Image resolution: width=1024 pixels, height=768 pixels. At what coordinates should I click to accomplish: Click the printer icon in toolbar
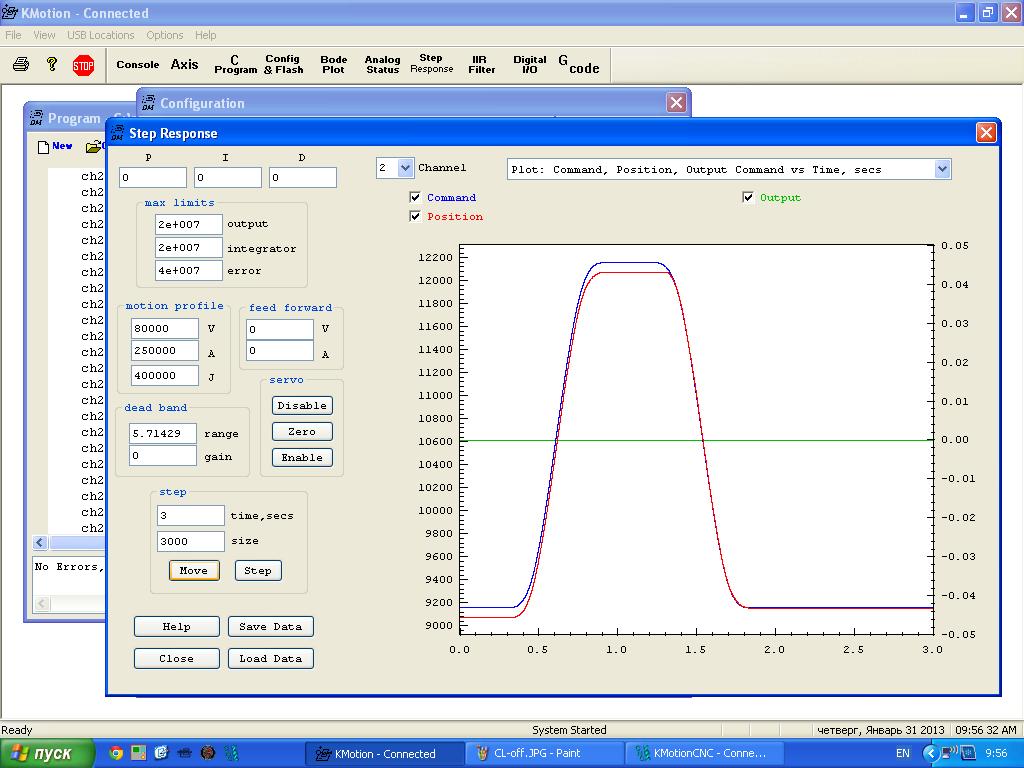point(21,65)
